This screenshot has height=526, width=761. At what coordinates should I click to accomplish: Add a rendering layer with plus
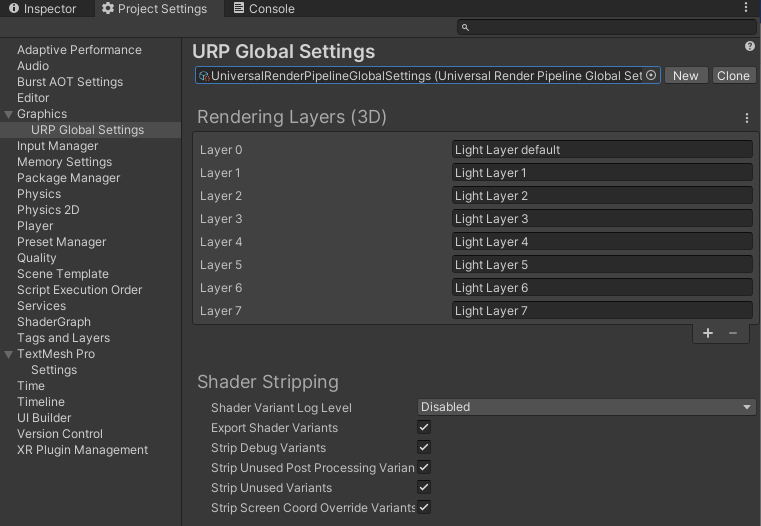(708, 333)
